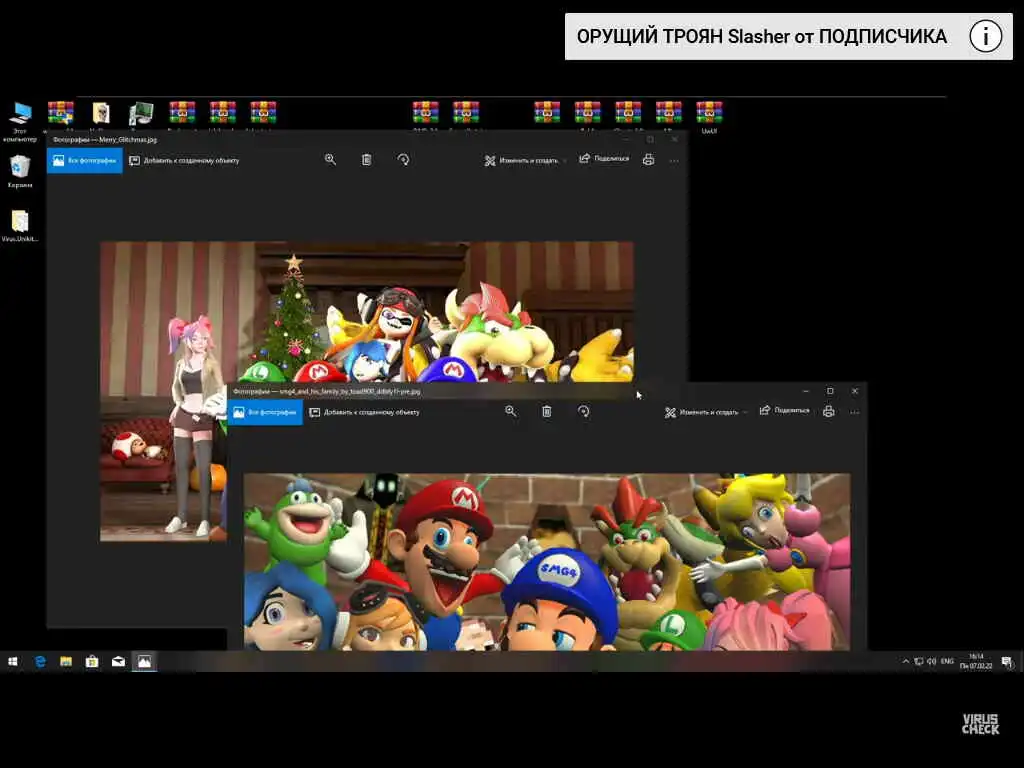The height and width of the screenshot is (768, 1024).
Task: Click the info (i) icon on video card
Action: click(x=985, y=36)
